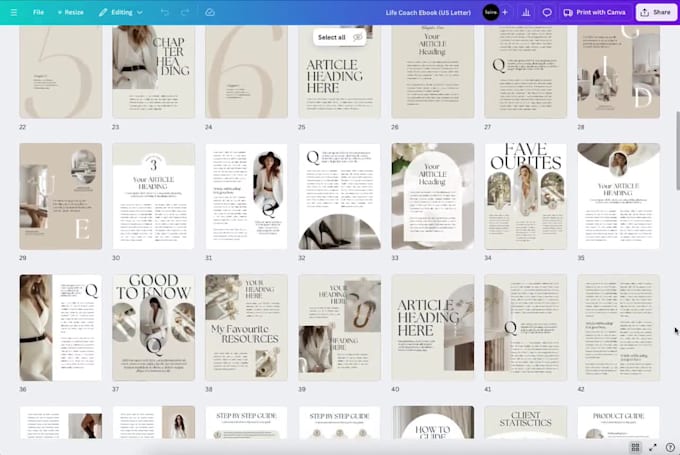This screenshot has height=455, width=680.
Task: Click the Share button
Action: pyautogui.click(x=656, y=12)
